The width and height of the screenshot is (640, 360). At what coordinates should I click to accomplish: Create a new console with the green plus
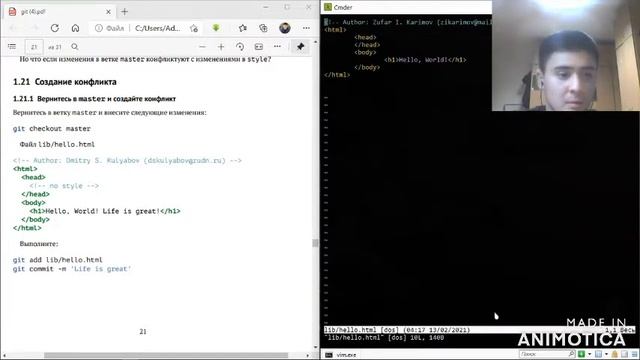tap(582, 354)
